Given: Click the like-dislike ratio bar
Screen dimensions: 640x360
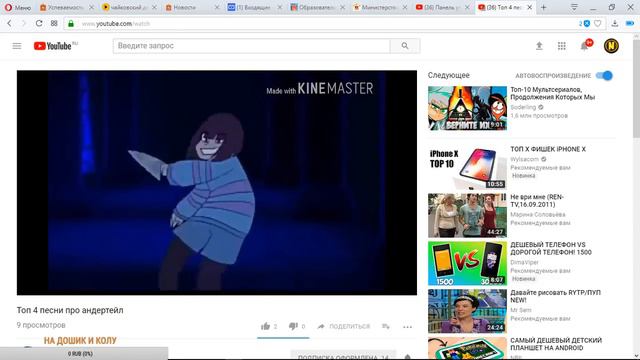Looking at the screenshot, I should (x=283, y=338).
